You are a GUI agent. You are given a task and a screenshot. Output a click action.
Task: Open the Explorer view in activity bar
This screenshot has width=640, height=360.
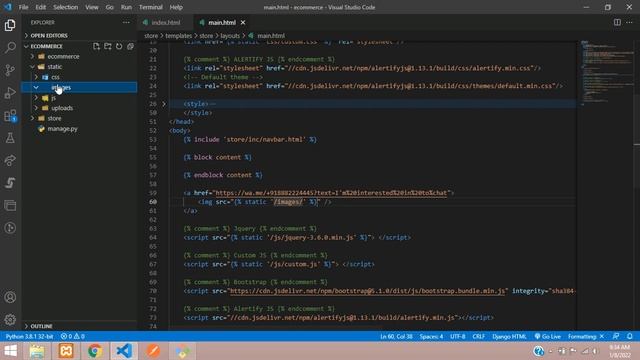[x=10, y=25]
